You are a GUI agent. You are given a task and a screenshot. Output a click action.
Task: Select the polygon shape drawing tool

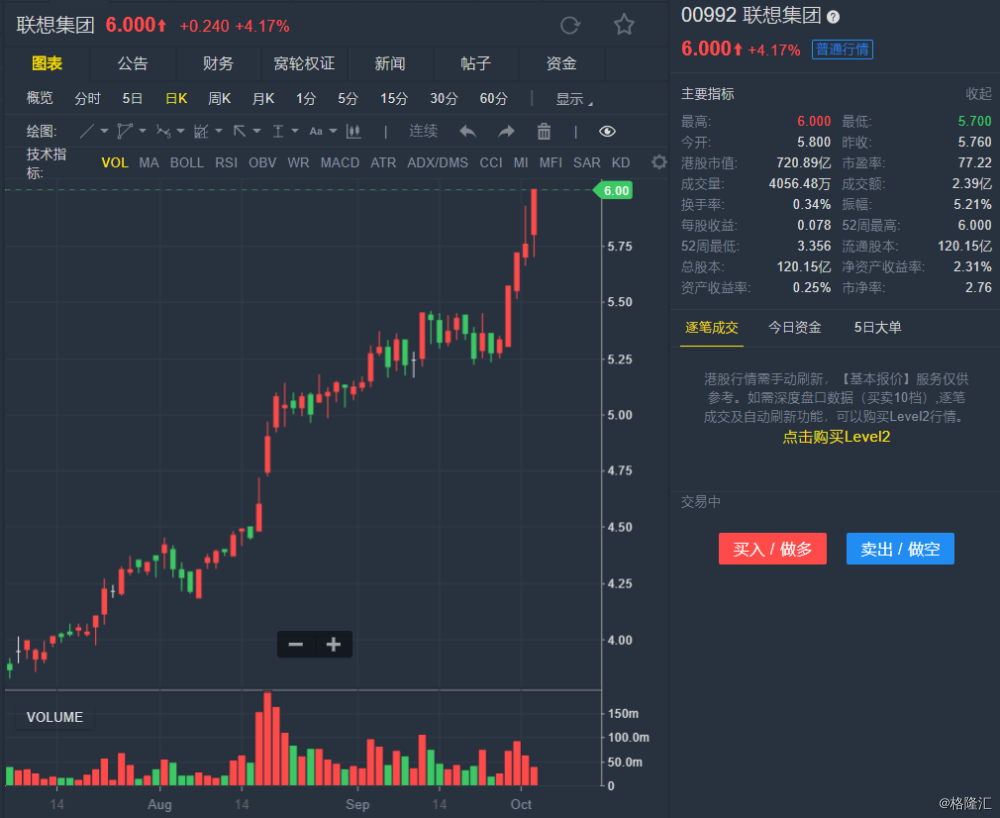click(124, 131)
